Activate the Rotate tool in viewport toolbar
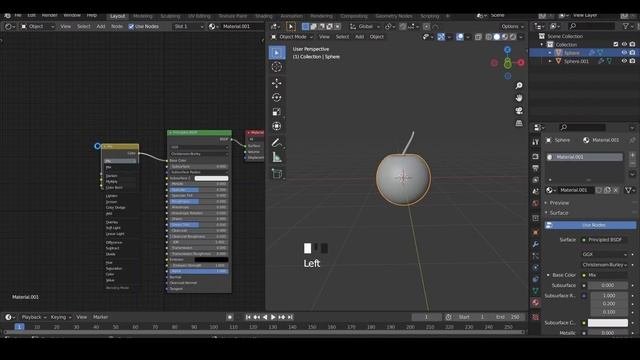The height and width of the screenshot is (360, 640). pyautogui.click(x=277, y=98)
